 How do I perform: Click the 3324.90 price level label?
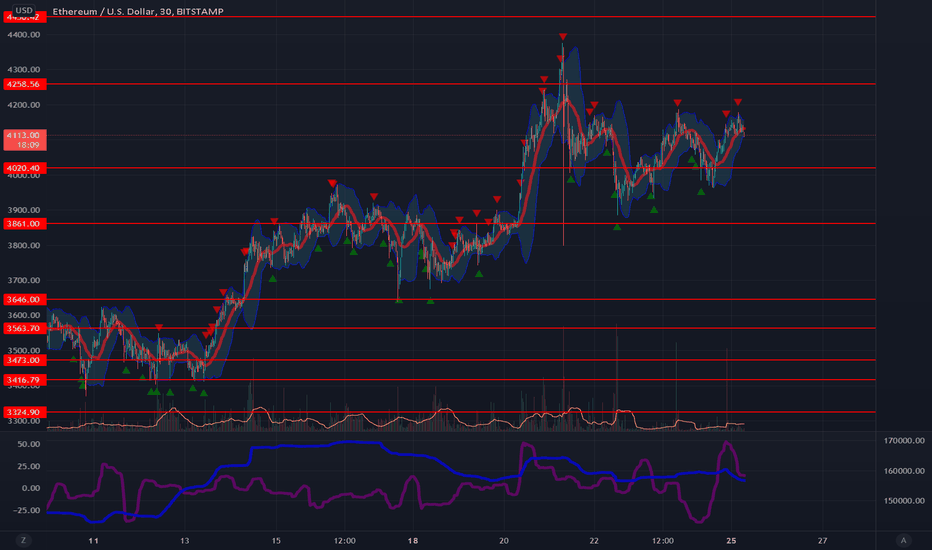pyautogui.click(x=24, y=412)
